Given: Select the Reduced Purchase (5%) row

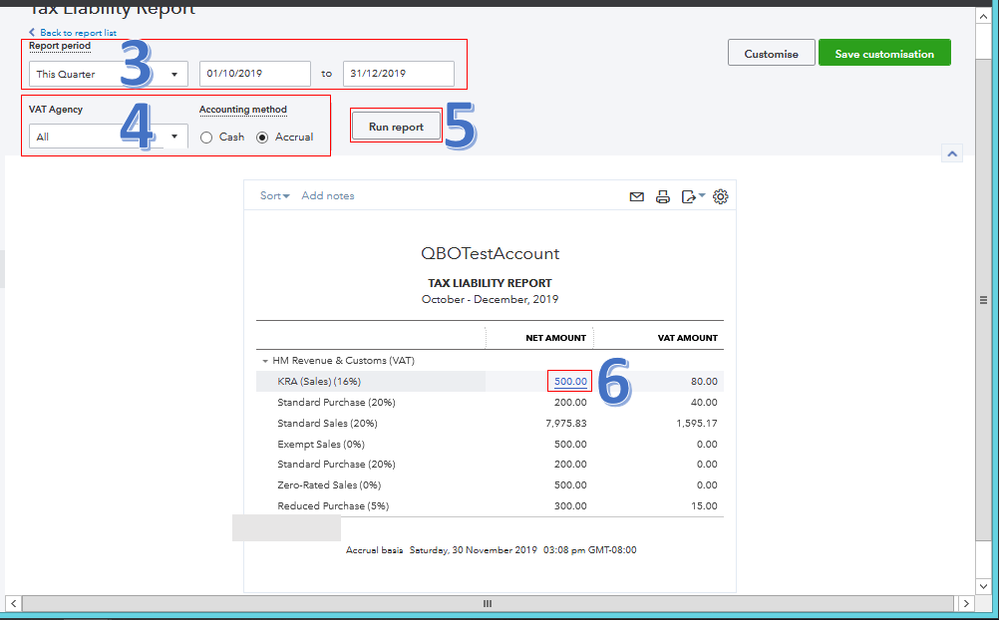Looking at the screenshot, I should 490,506.
